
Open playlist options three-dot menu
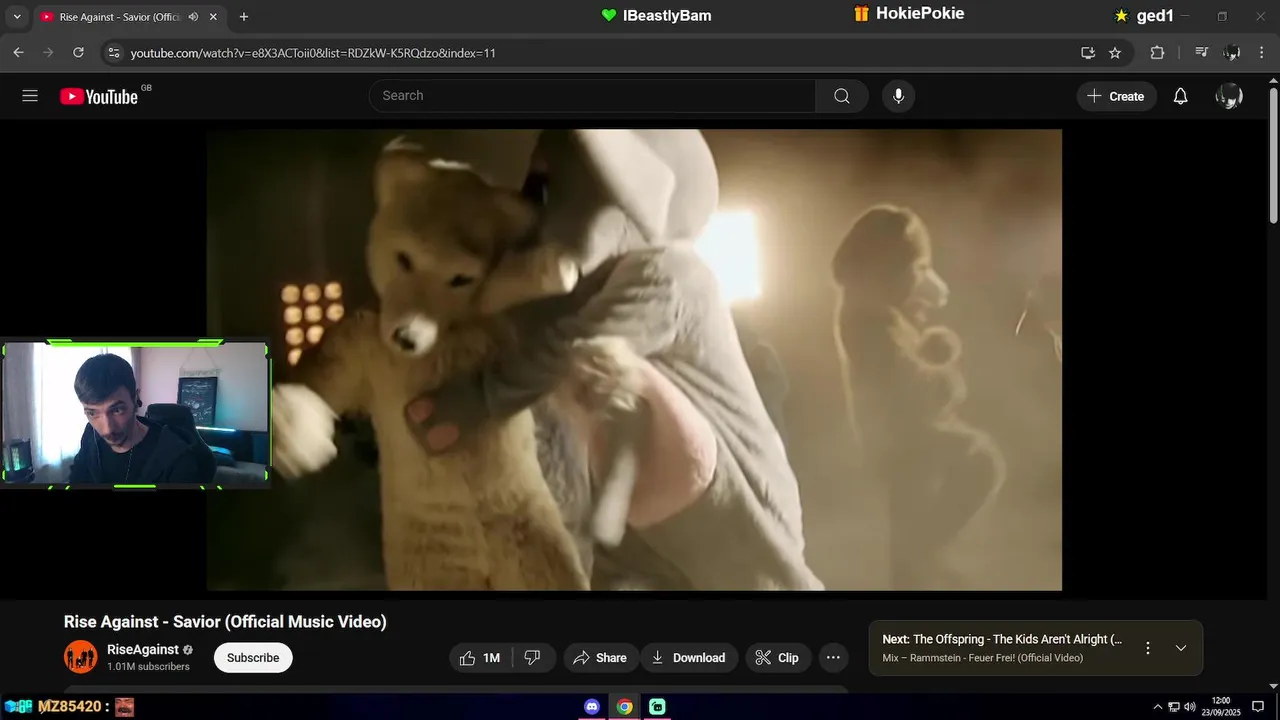click(1148, 648)
